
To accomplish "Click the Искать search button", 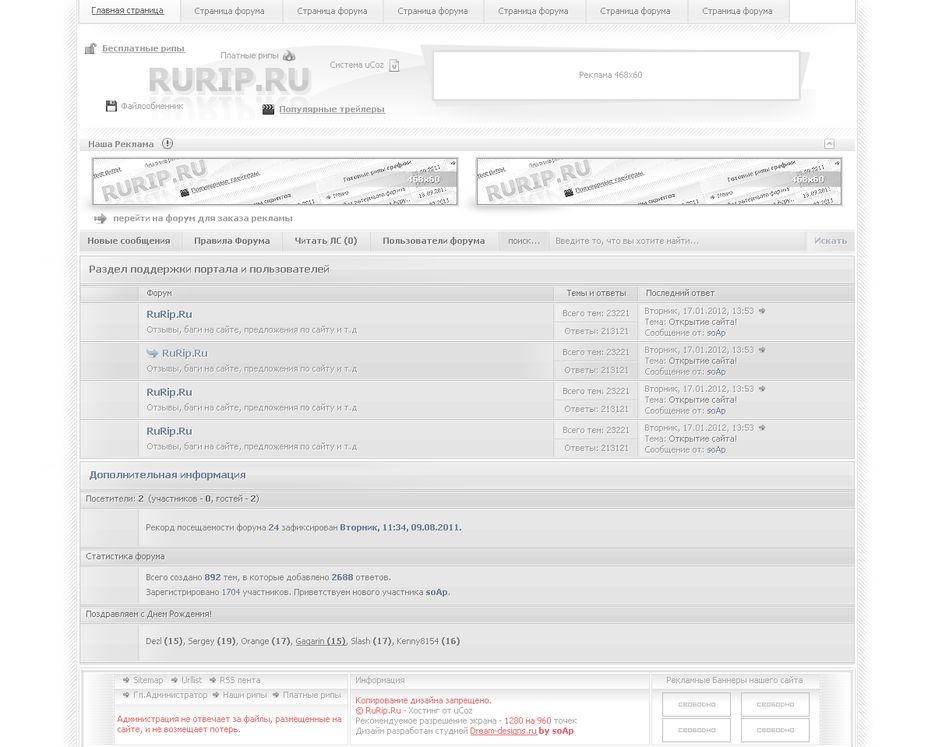I will 830,241.
